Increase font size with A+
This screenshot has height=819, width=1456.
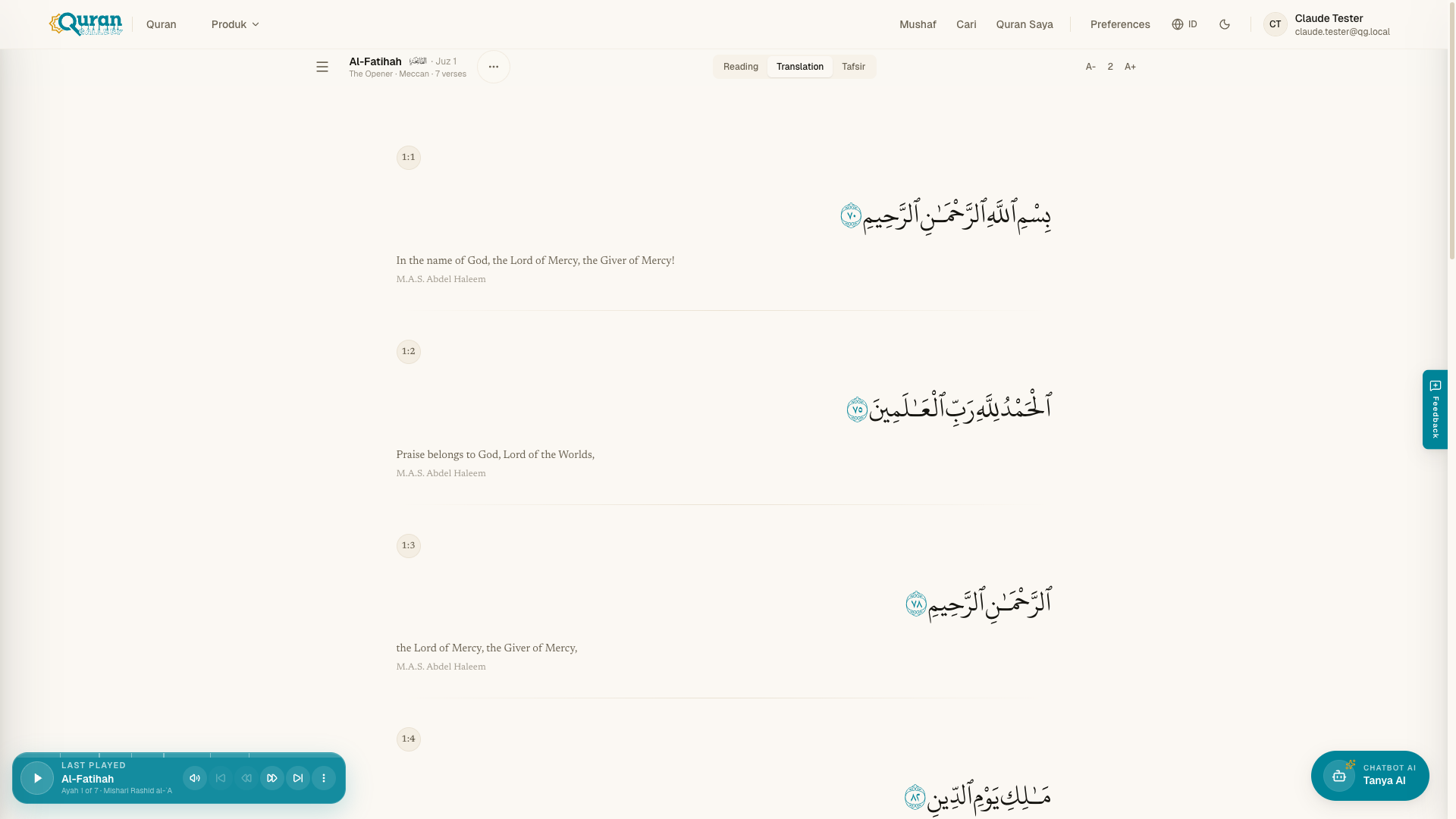coord(1130,67)
